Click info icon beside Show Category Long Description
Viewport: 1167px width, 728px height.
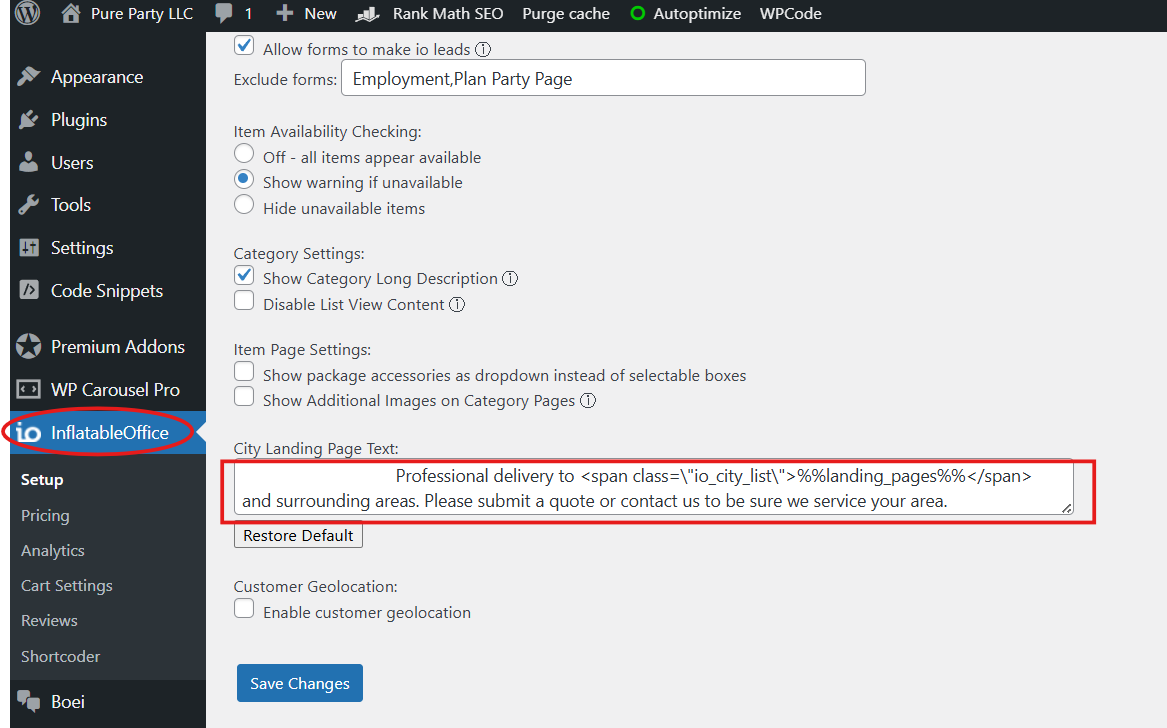click(510, 279)
